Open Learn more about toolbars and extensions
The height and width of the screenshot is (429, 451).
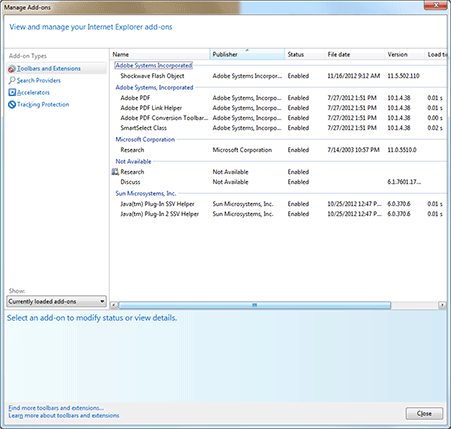[x=64, y=415]
